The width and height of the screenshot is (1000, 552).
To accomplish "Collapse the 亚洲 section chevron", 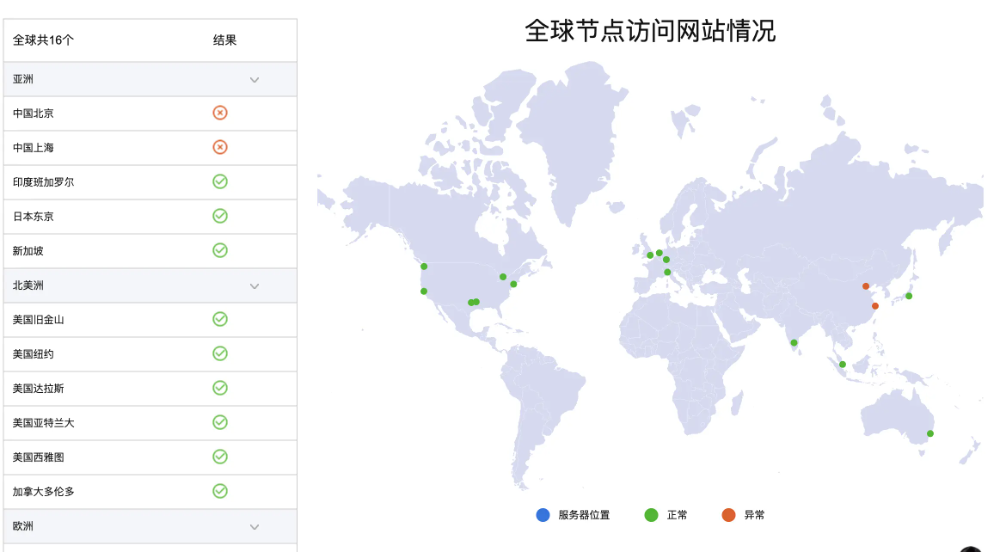I will coord(254,80).
